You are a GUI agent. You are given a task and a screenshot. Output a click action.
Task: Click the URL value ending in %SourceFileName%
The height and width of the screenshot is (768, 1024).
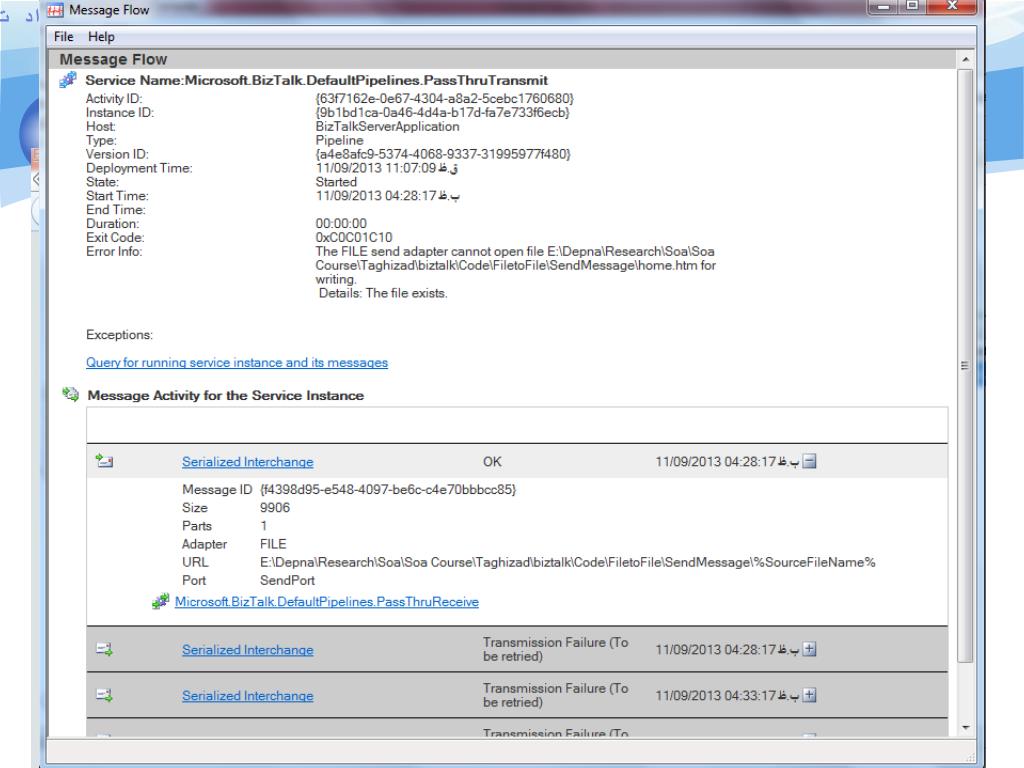(x=568, y=562)
